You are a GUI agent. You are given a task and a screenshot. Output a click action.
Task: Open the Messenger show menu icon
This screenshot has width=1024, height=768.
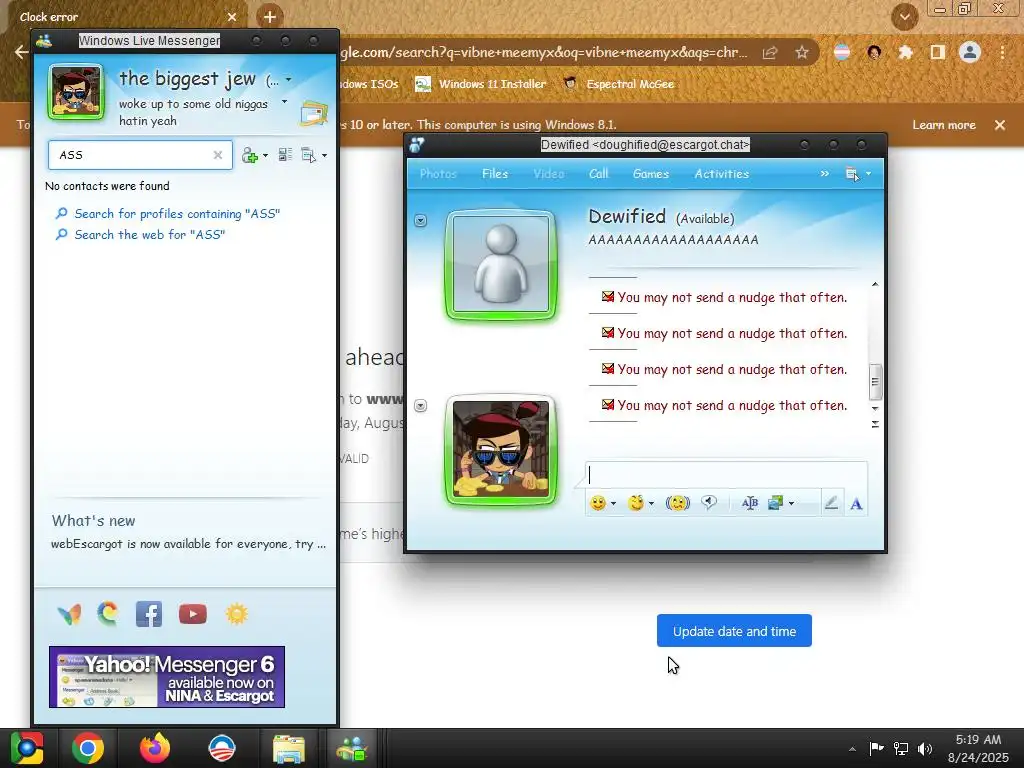click(x=308, y=155)
